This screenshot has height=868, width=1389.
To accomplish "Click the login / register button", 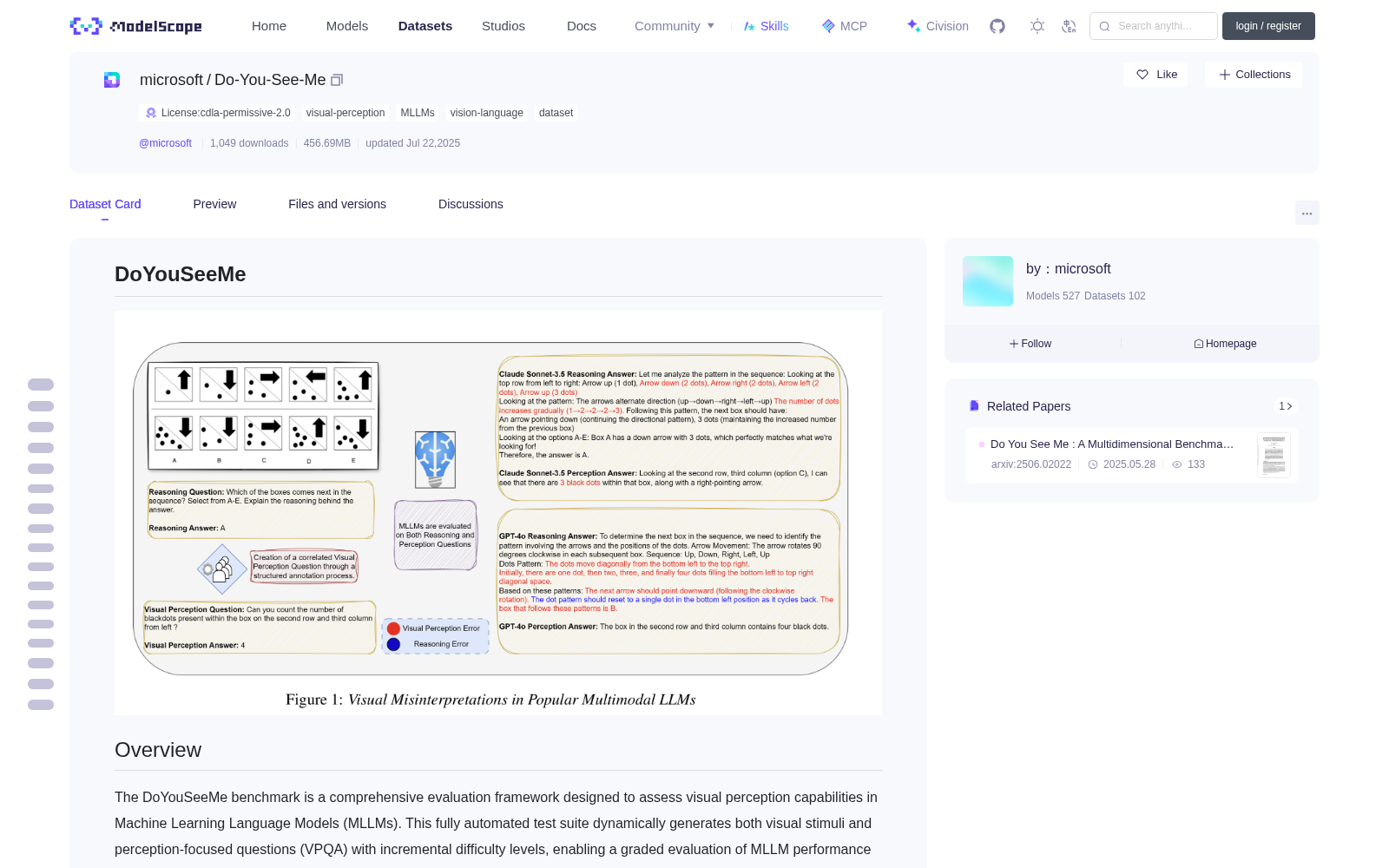I will [x=1268, y=26].
